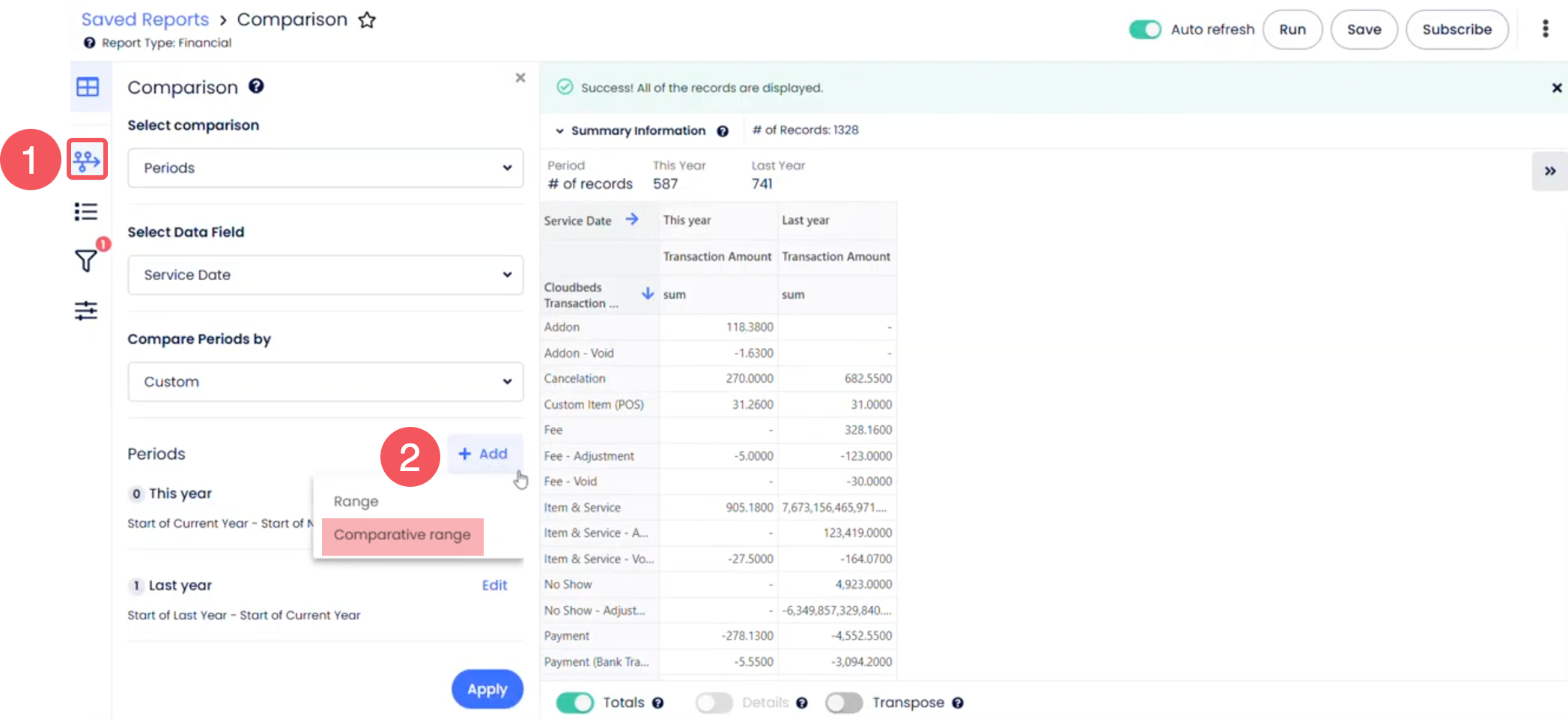Click Edit link for Last year period

coord(494,585)
